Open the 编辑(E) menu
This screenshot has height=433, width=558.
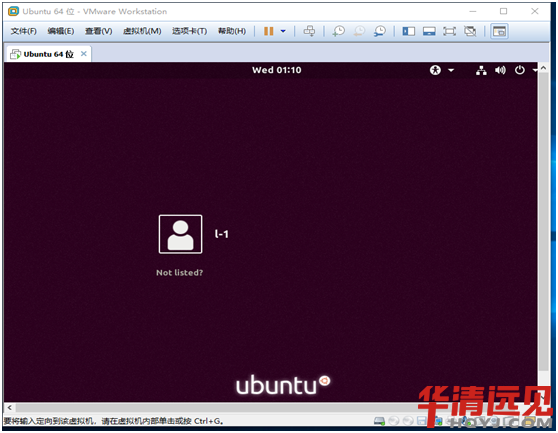click(61, 31)
